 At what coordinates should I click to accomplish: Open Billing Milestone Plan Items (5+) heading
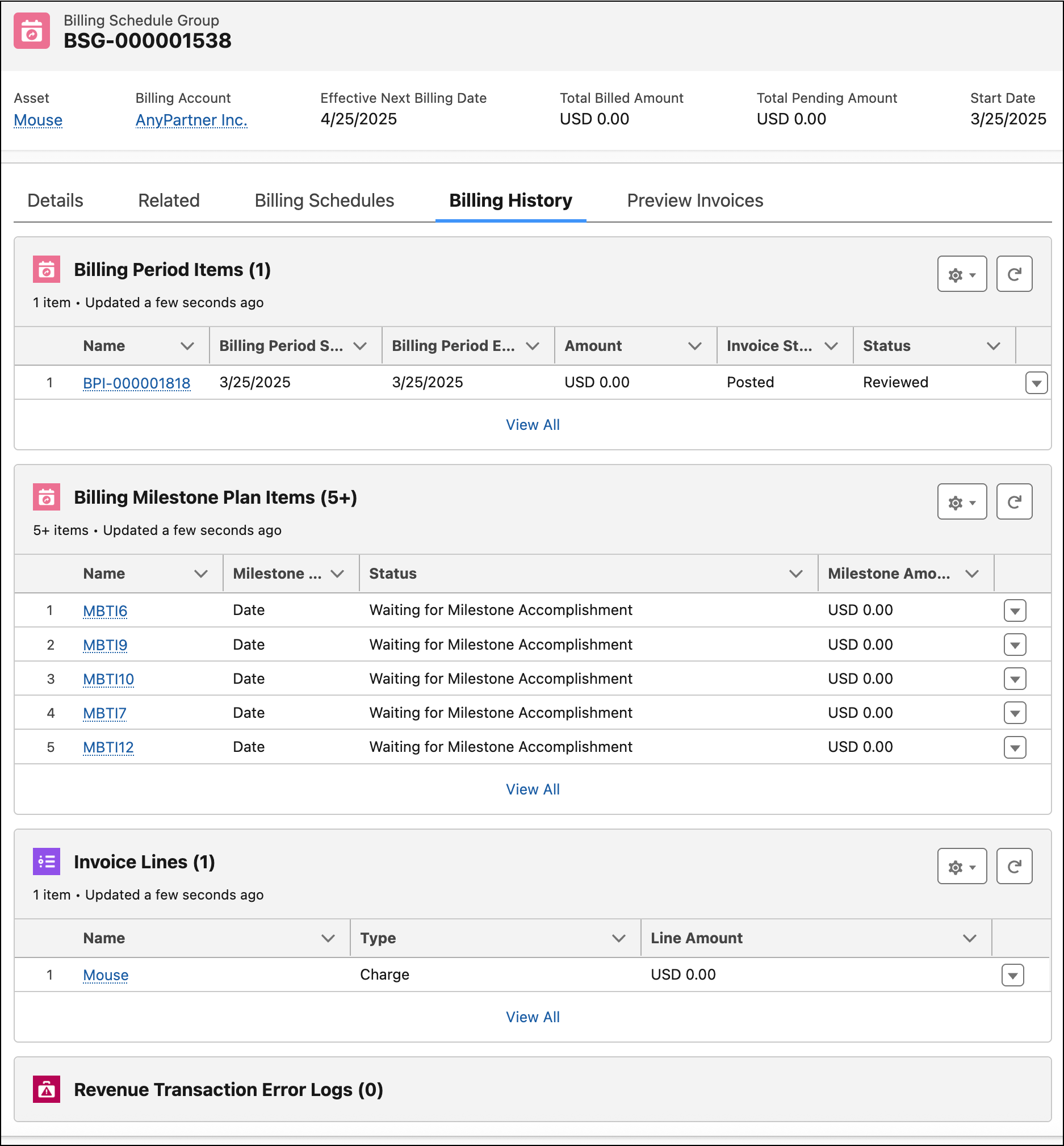click(x=215, y=497)
